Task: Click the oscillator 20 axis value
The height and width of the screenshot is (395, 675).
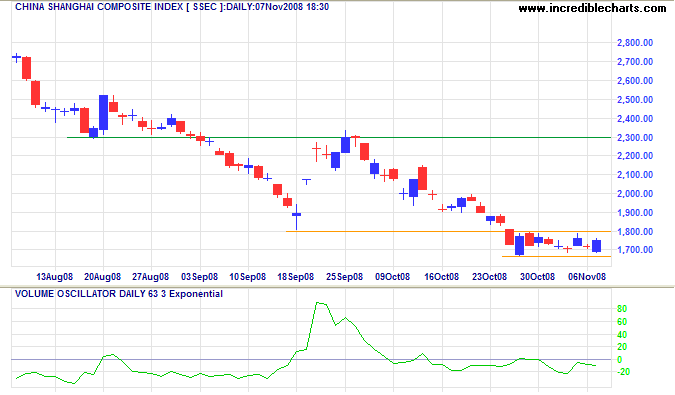Action: click(622, 347)
